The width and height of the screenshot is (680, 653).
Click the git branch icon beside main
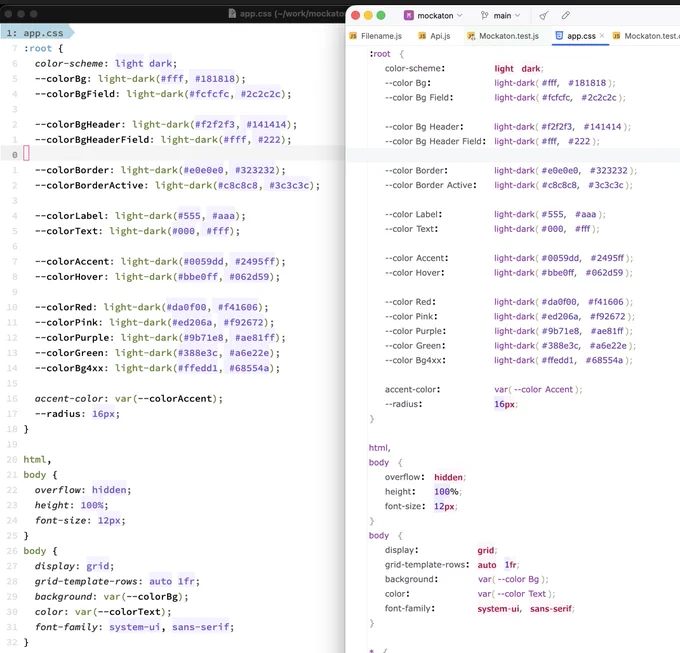pos(484,16)
